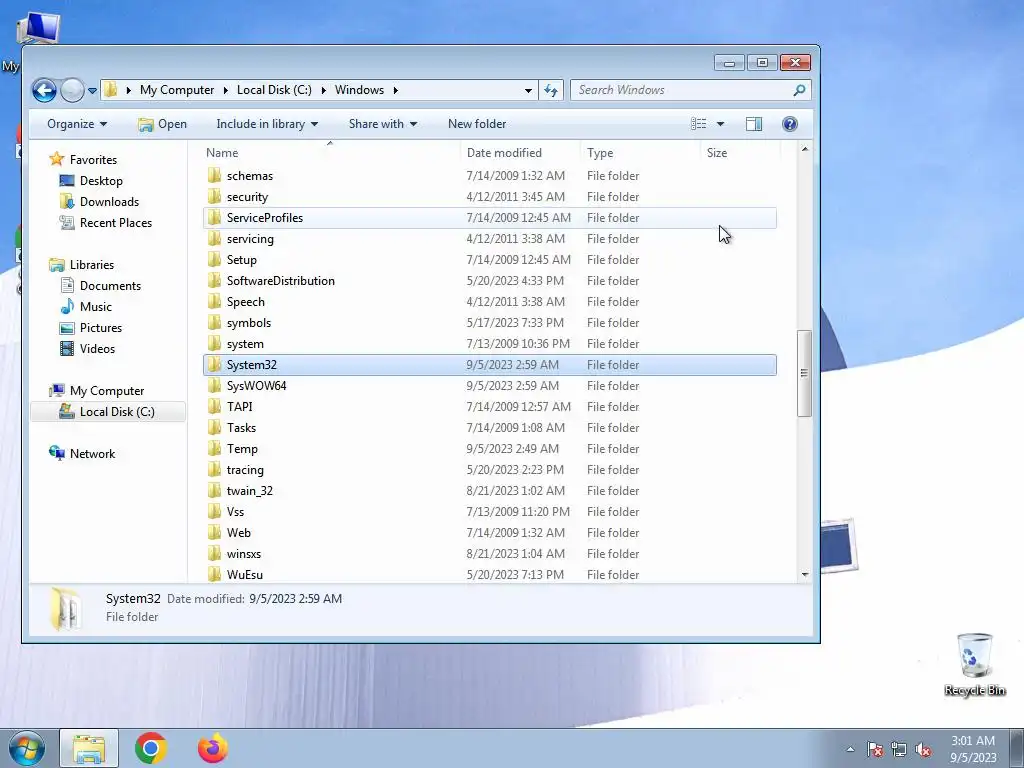Select My Computer in the address bar
The image size is (1024, 768).
click(177, 90)
